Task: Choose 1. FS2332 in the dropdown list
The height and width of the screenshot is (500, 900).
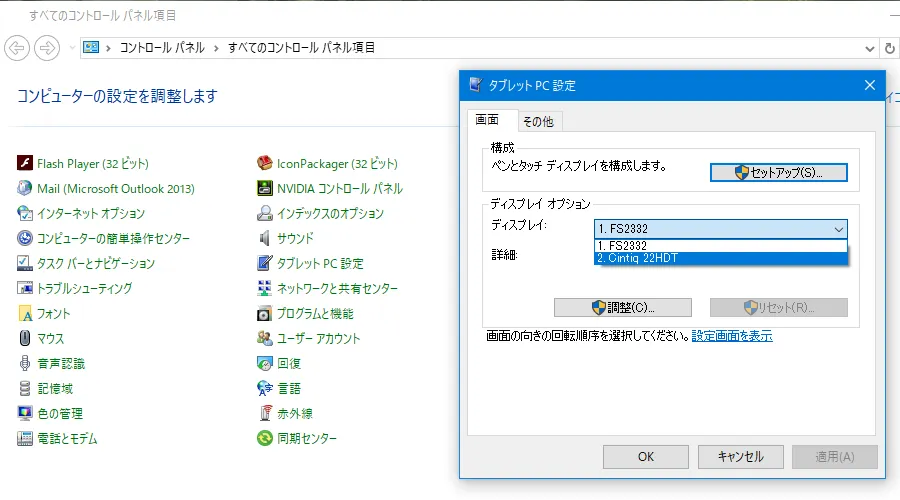Action: (x=720, y=245)
